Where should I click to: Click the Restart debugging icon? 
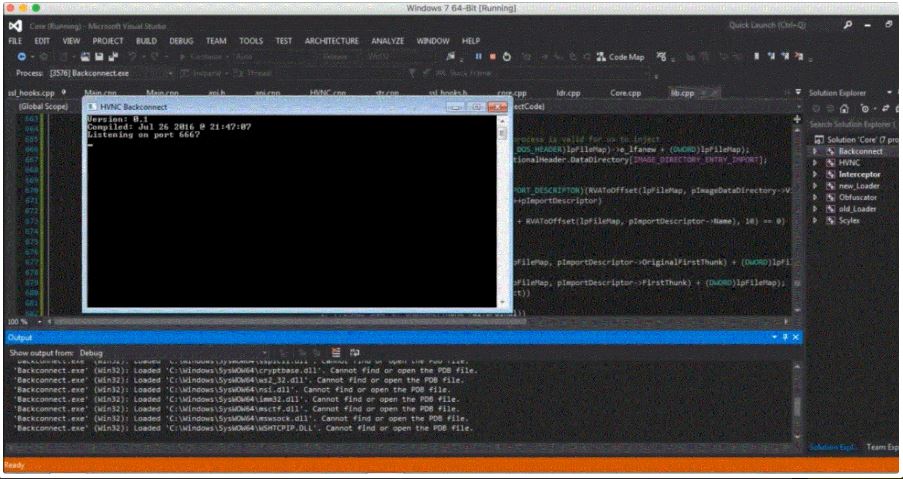tap(507, 57)
